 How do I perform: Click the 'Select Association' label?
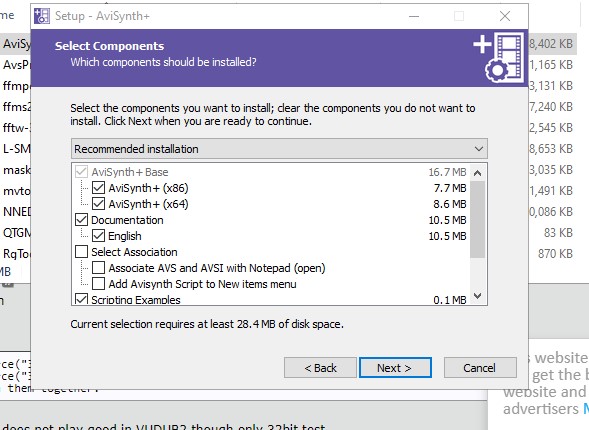tap(134, 252)
